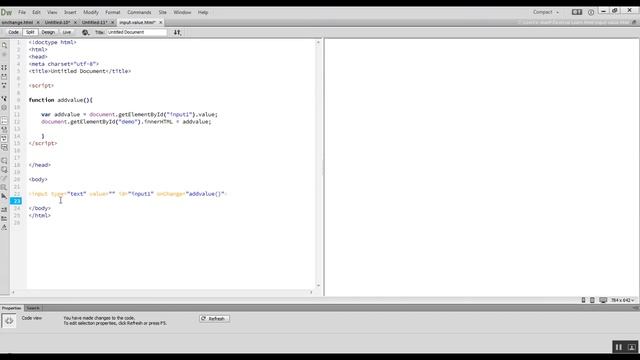Click the Select Parent Tag icon
640x360 pixels.
pos(4,98)
